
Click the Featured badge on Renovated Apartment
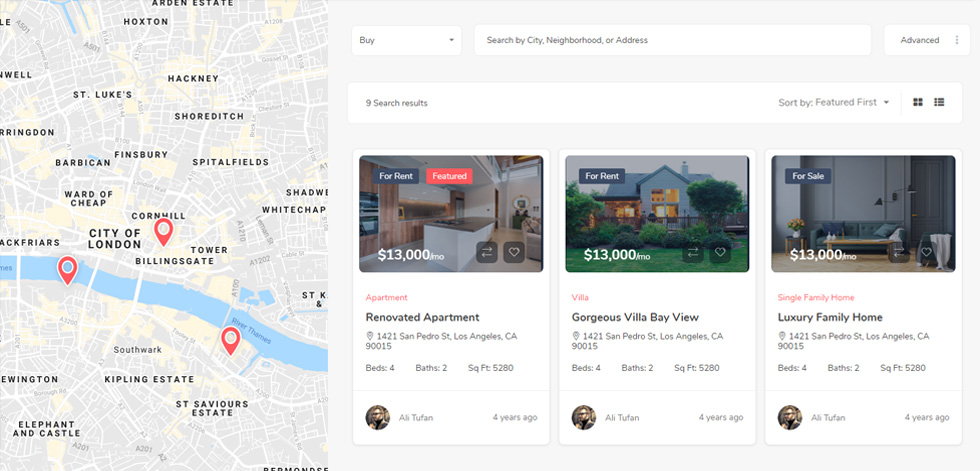coord(449,176)
